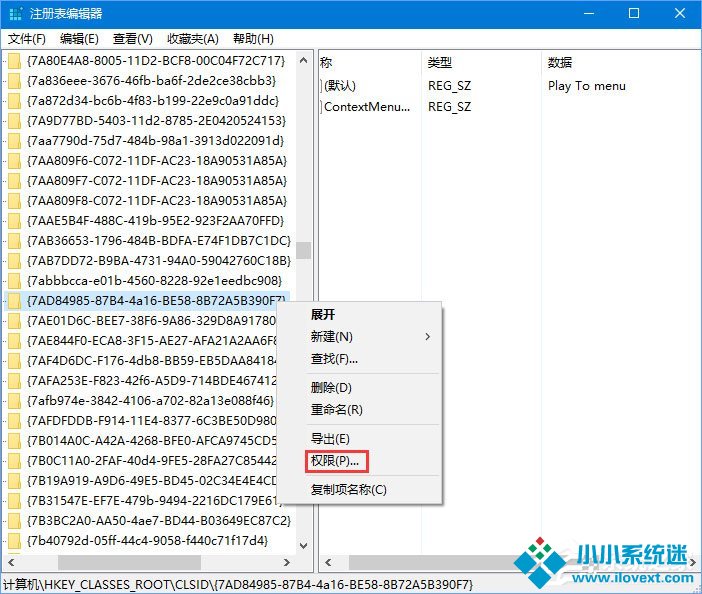Click folder icon of {7B3BC2A0-AA50-4ae7-BD44-B03649EC87C2}
The height and width of the screenshot is (594, 702).
14,521
